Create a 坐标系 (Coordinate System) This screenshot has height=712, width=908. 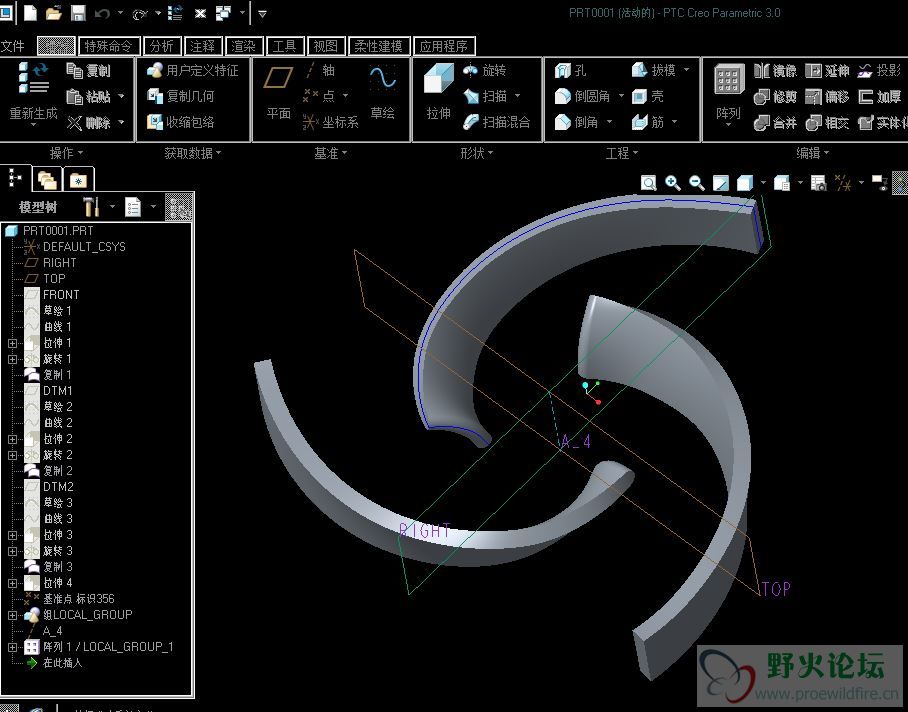331,122
